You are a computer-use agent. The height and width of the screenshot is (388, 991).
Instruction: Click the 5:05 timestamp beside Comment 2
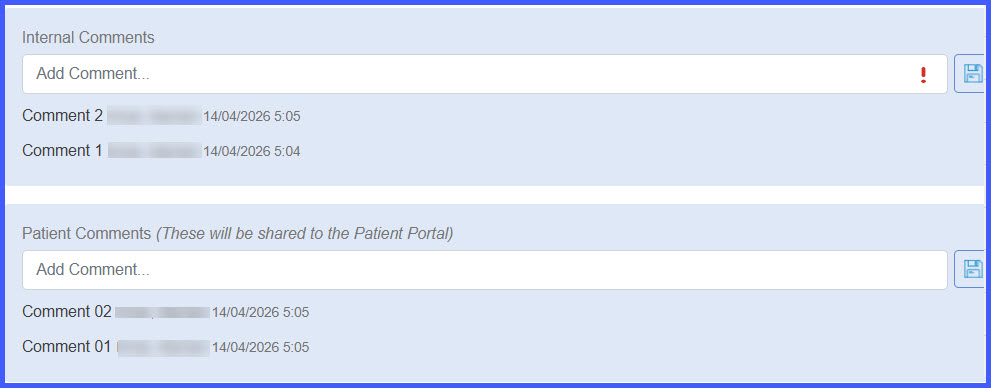[252, 117]
